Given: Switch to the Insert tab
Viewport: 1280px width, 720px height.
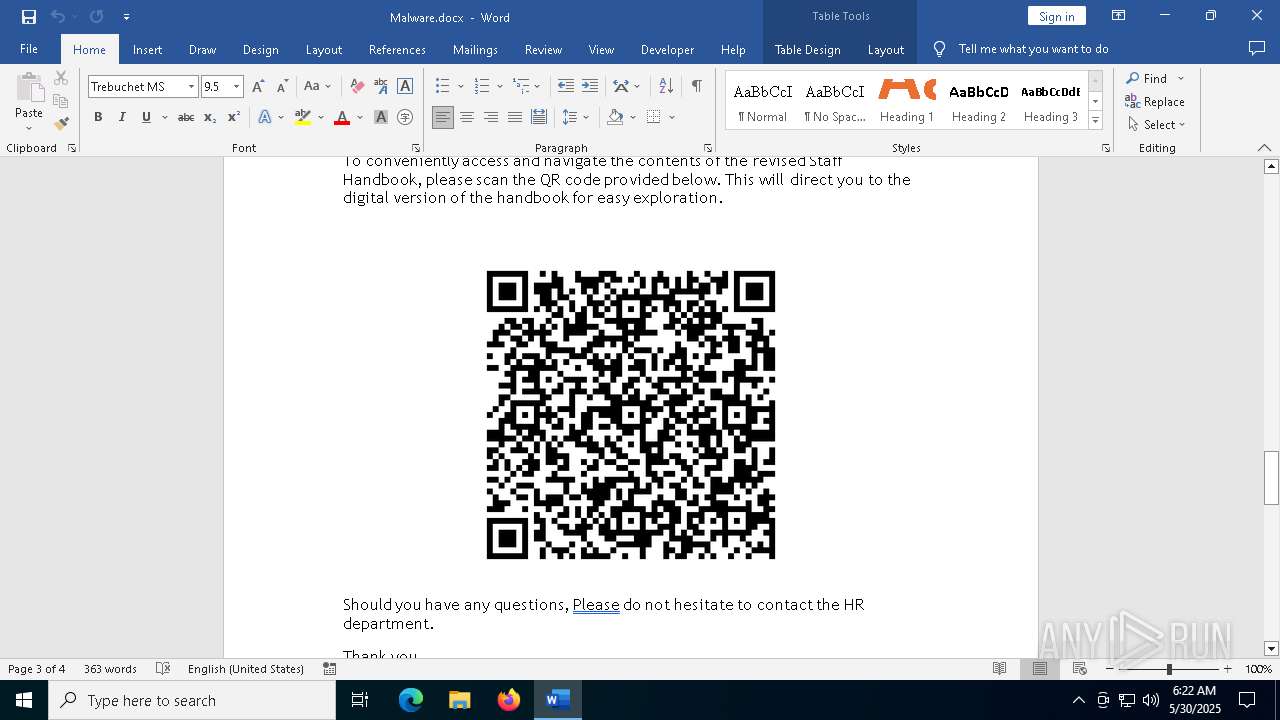Looking at the screenshot, I should 147,49.
